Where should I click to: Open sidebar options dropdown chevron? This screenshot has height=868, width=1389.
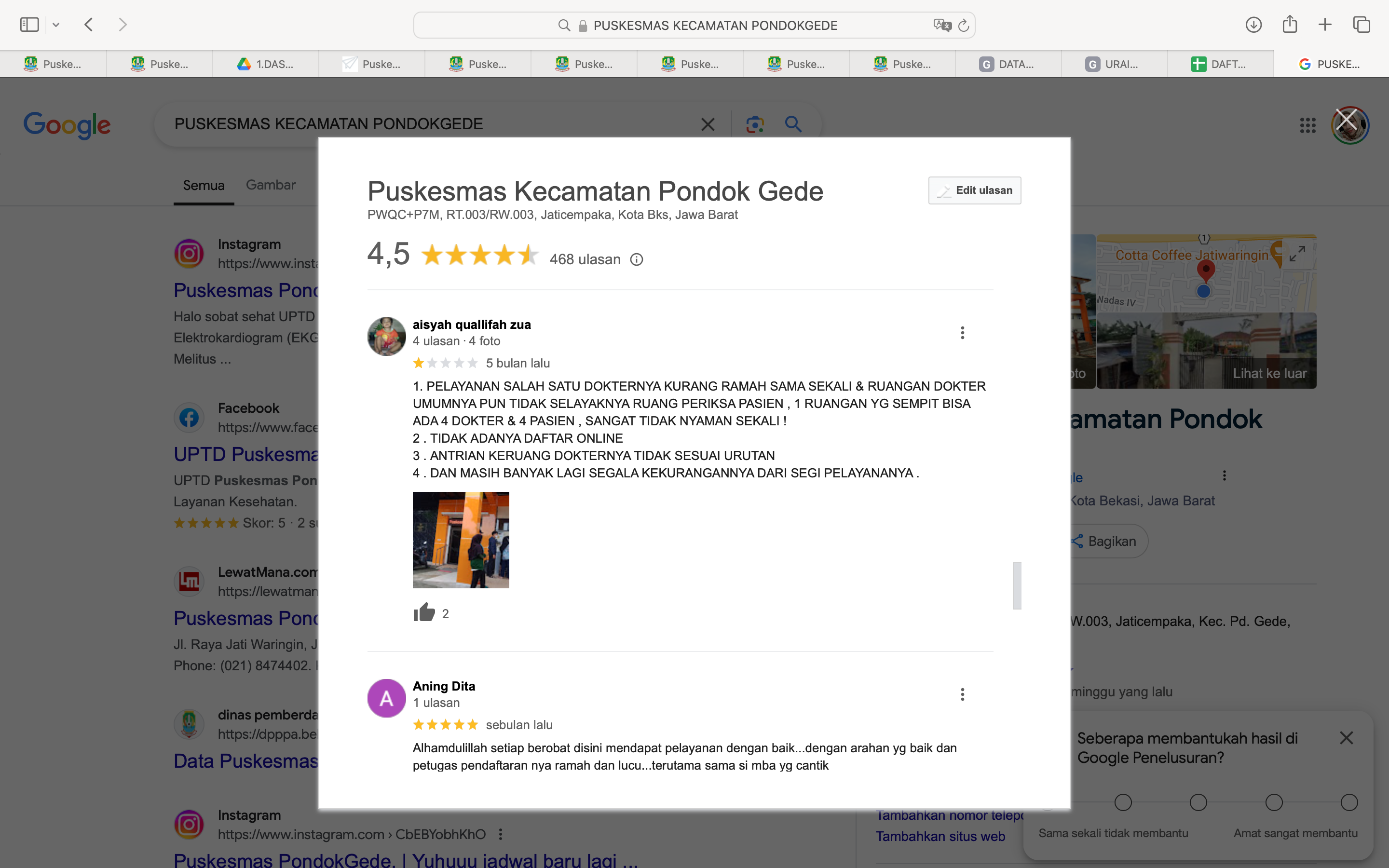[x=55, y=25]
